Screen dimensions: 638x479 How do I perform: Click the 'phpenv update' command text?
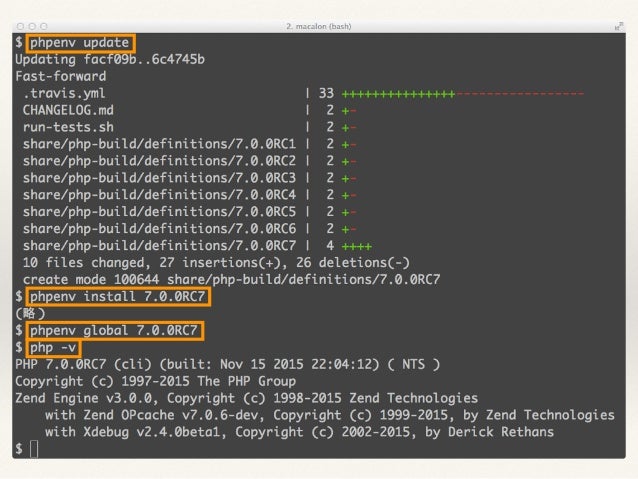pos(80,43)
